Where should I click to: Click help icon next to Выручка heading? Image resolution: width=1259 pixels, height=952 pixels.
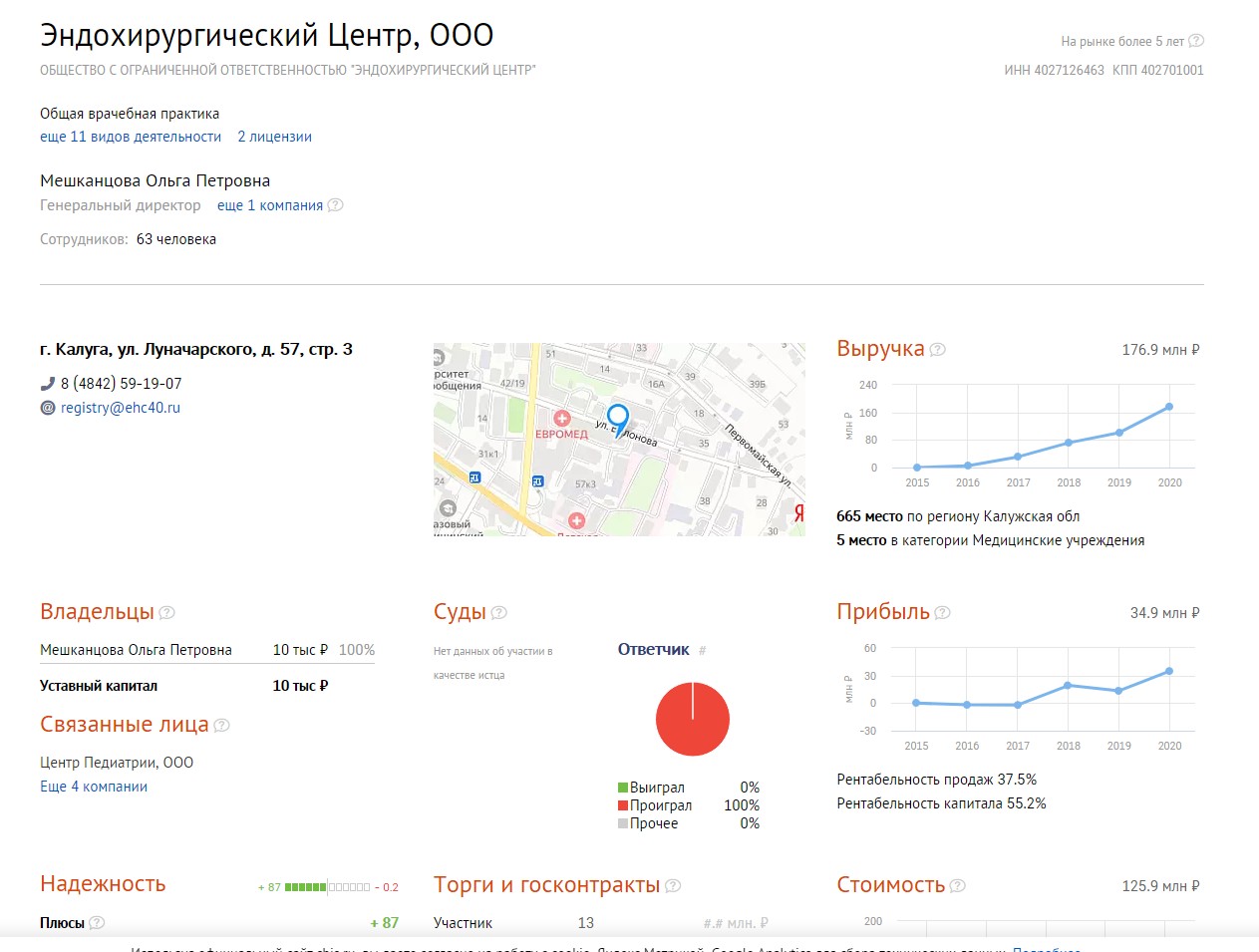click(x=937, y=350)
